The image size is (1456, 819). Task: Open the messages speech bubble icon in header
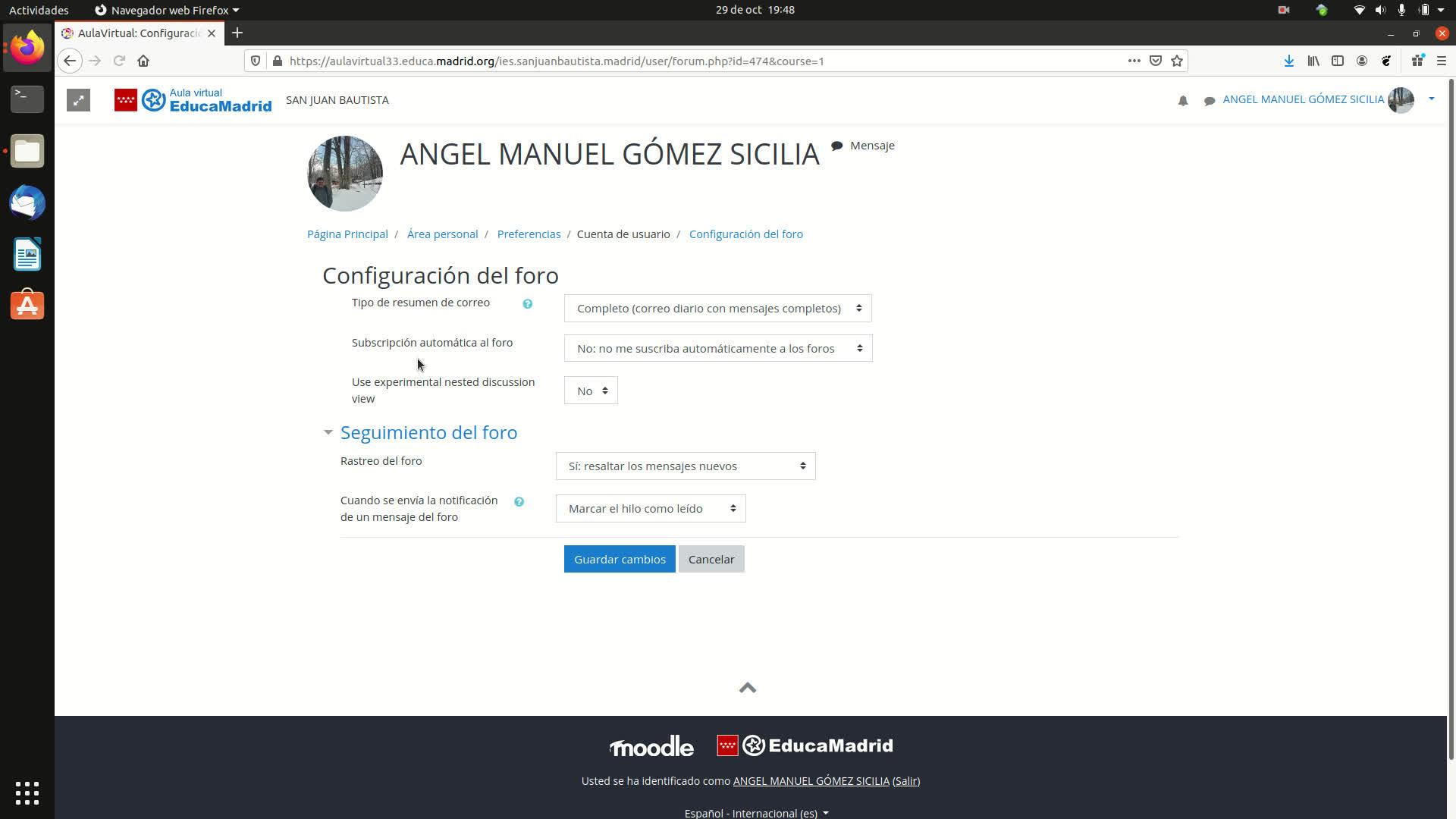(1209, 100)
